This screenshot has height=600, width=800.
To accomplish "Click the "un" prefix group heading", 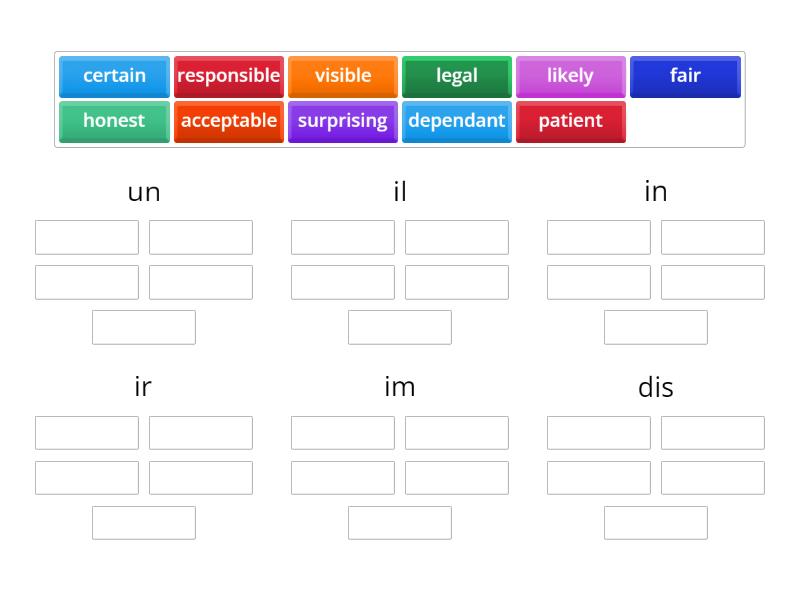I will pos(143,192).
